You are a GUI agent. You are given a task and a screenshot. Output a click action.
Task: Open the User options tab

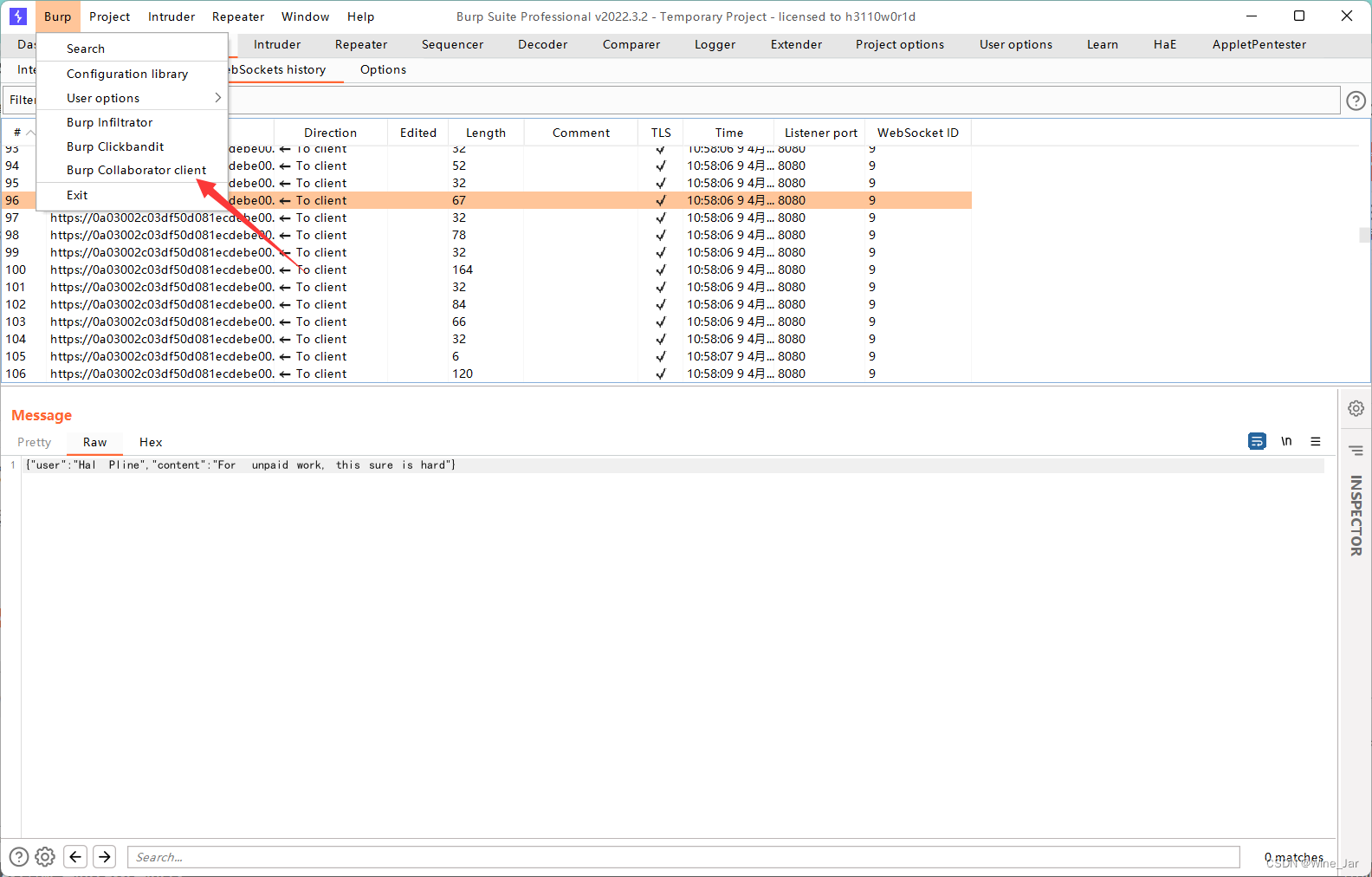tap(1016, 44)
